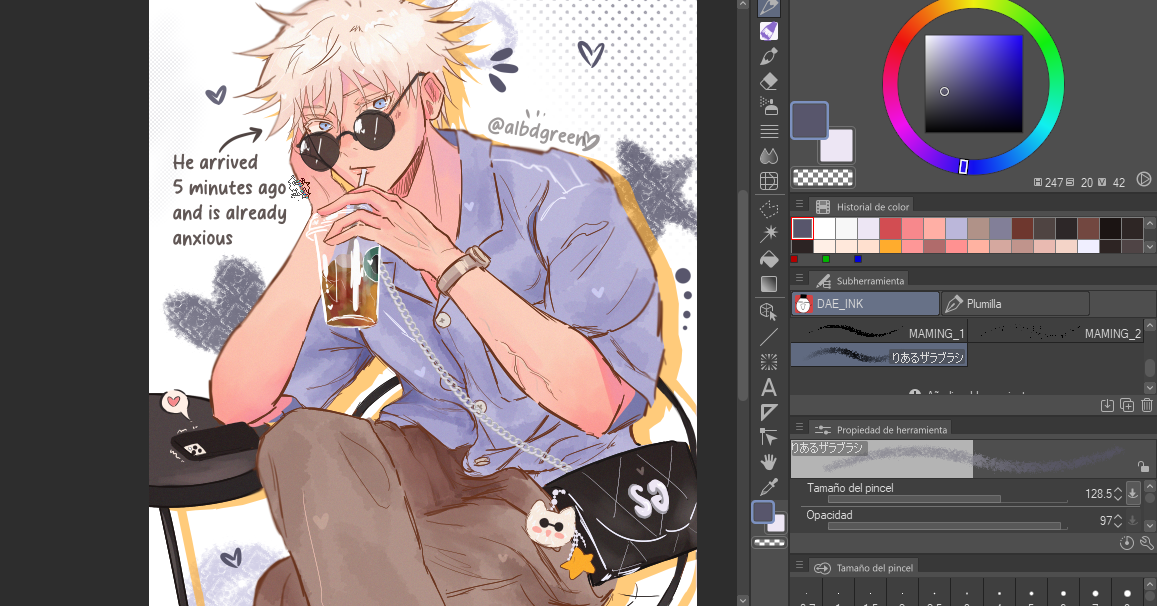Pick the Eyedropper tool
1157x606 pixels.
[769, 486]
